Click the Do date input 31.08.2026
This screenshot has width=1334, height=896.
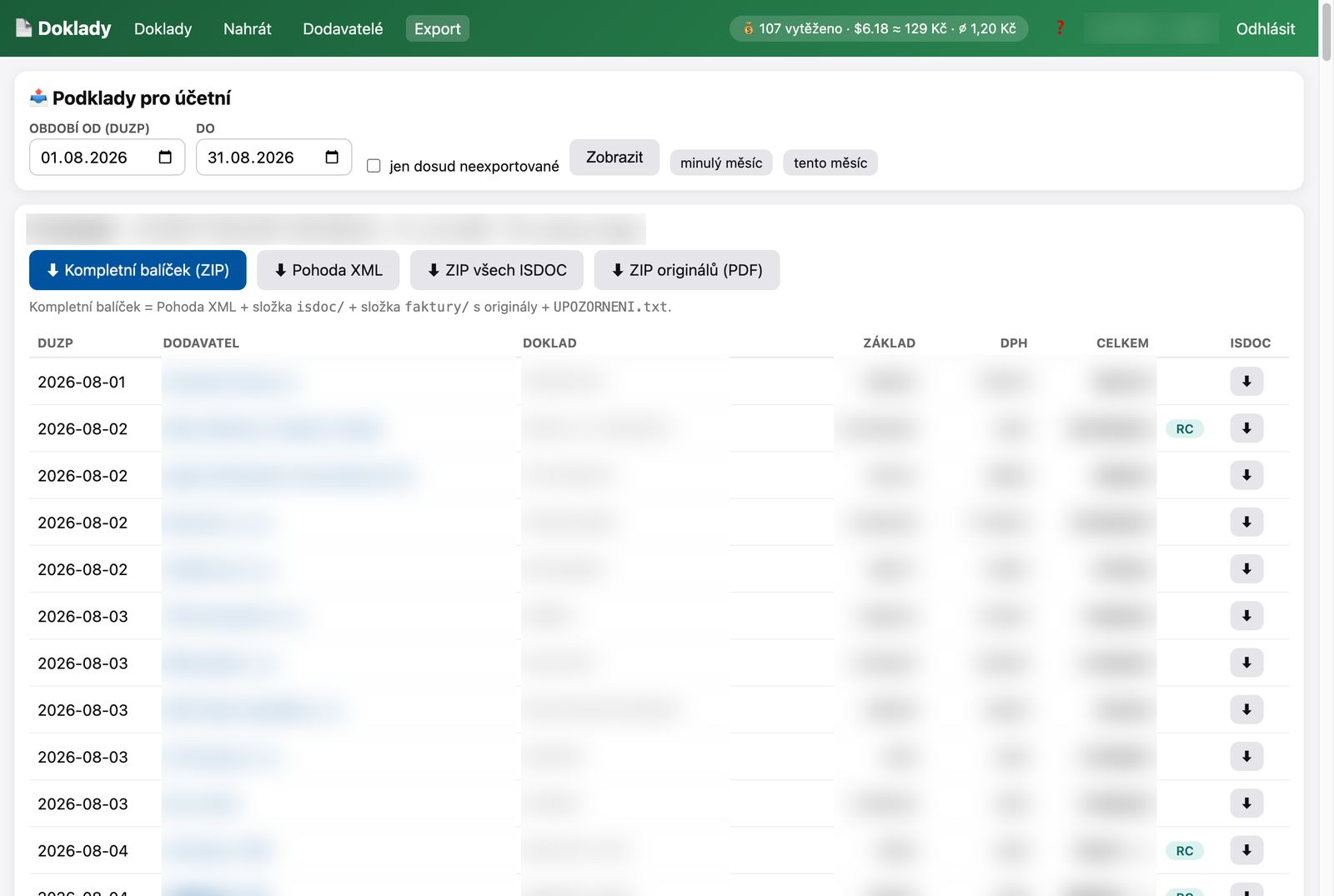point(273,158)
